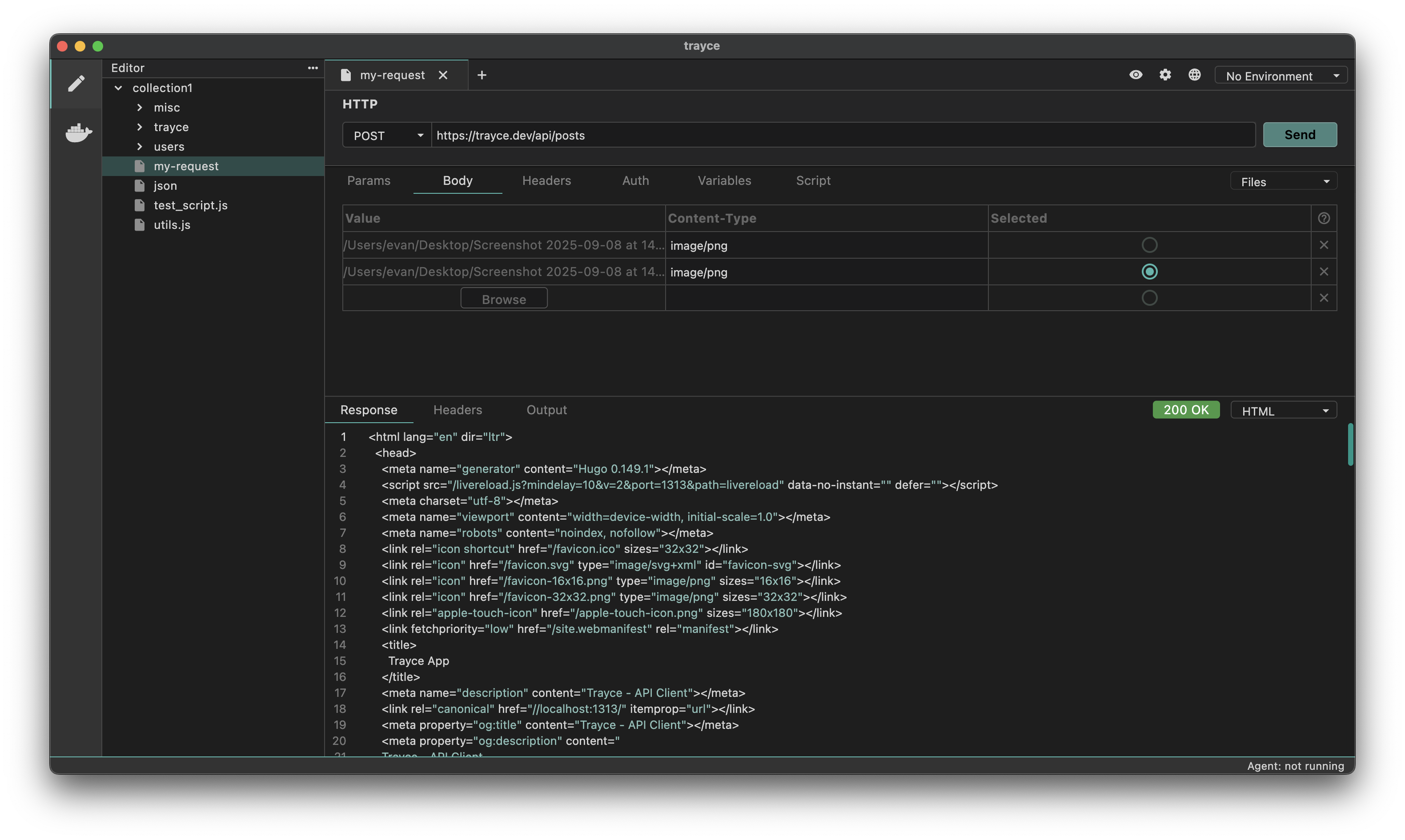Switch to the Params tab
Screen dimensions: 1405x840
coord(369,180)
